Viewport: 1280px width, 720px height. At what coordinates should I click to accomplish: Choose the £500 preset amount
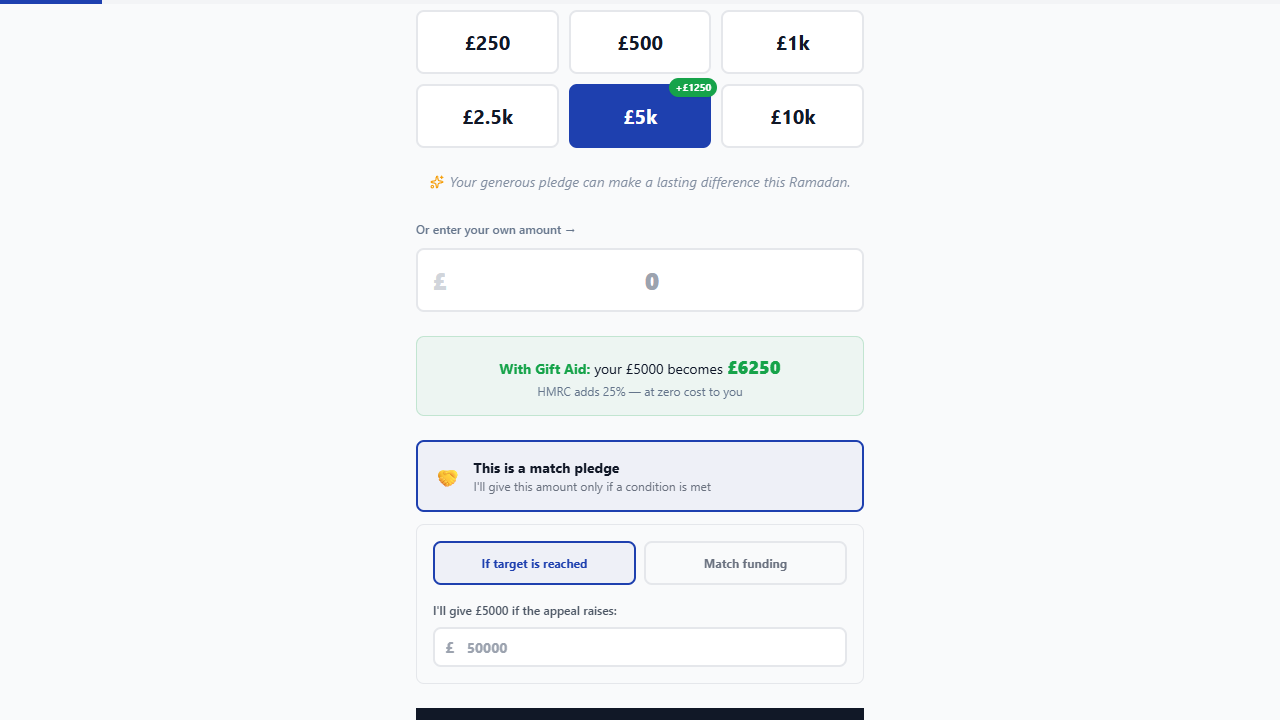(640, 42)
